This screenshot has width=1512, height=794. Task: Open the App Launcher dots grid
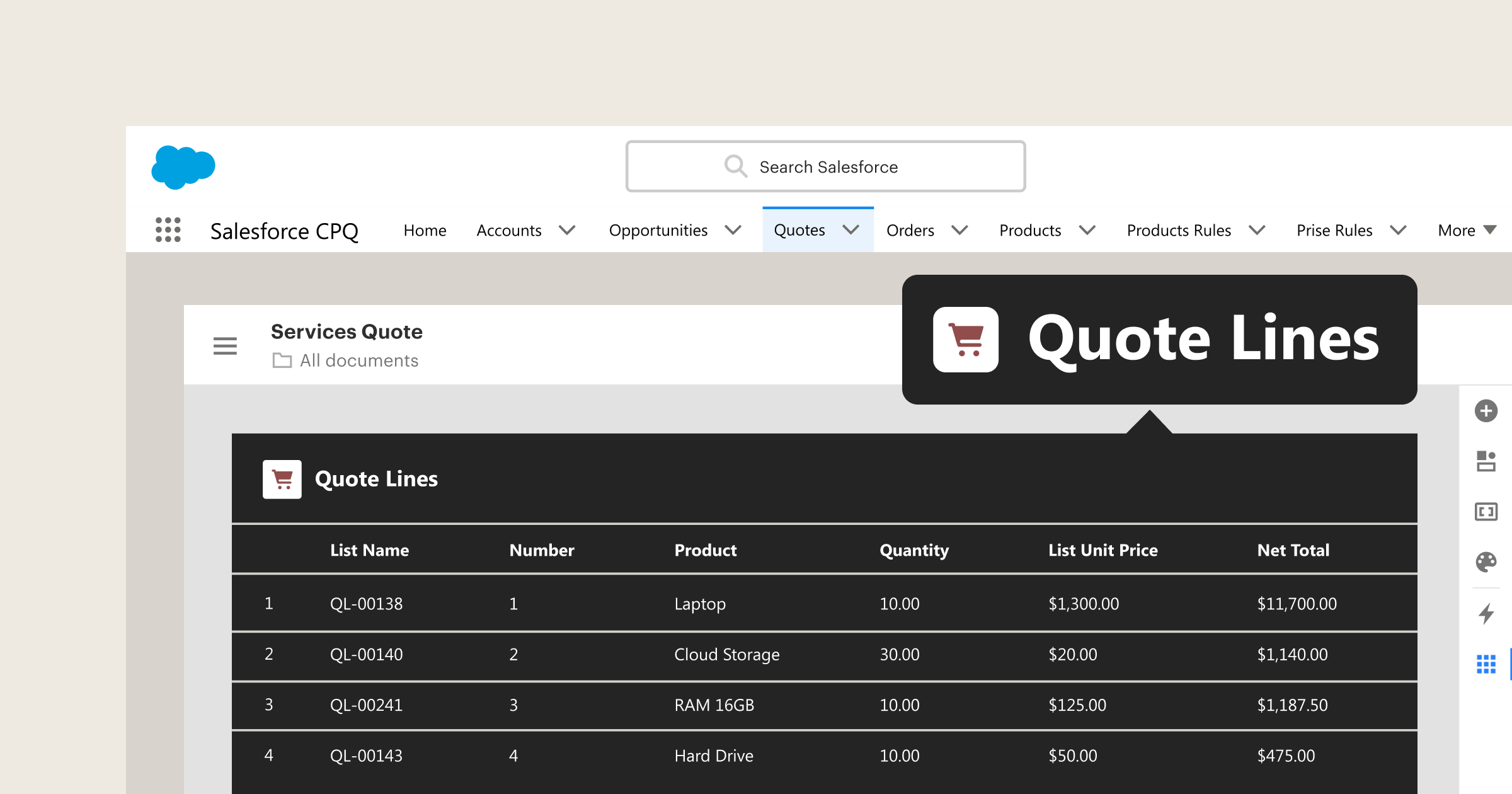pos(168,230)
